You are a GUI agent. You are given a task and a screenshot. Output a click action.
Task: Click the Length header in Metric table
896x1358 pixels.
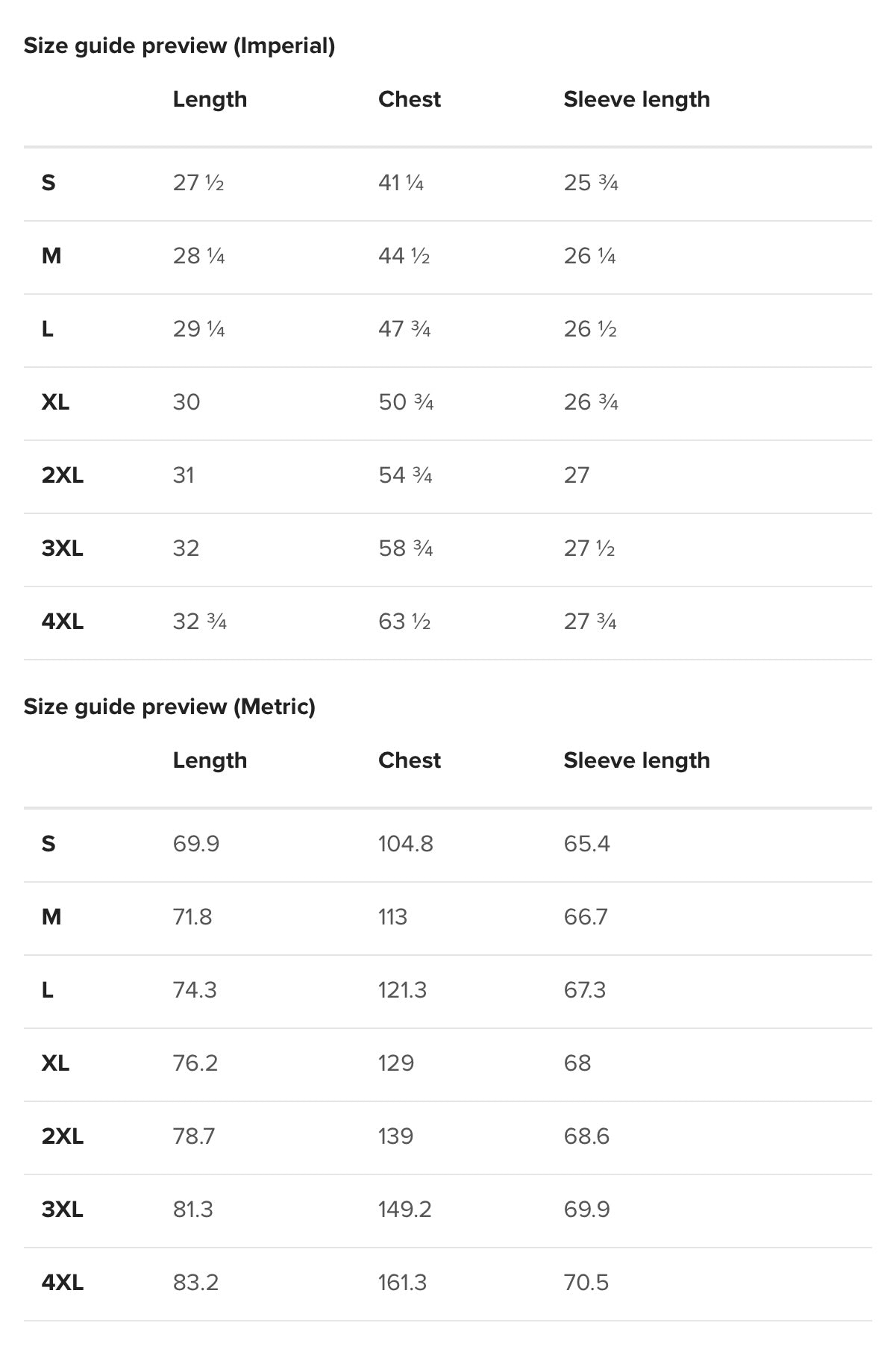[210, 760]
